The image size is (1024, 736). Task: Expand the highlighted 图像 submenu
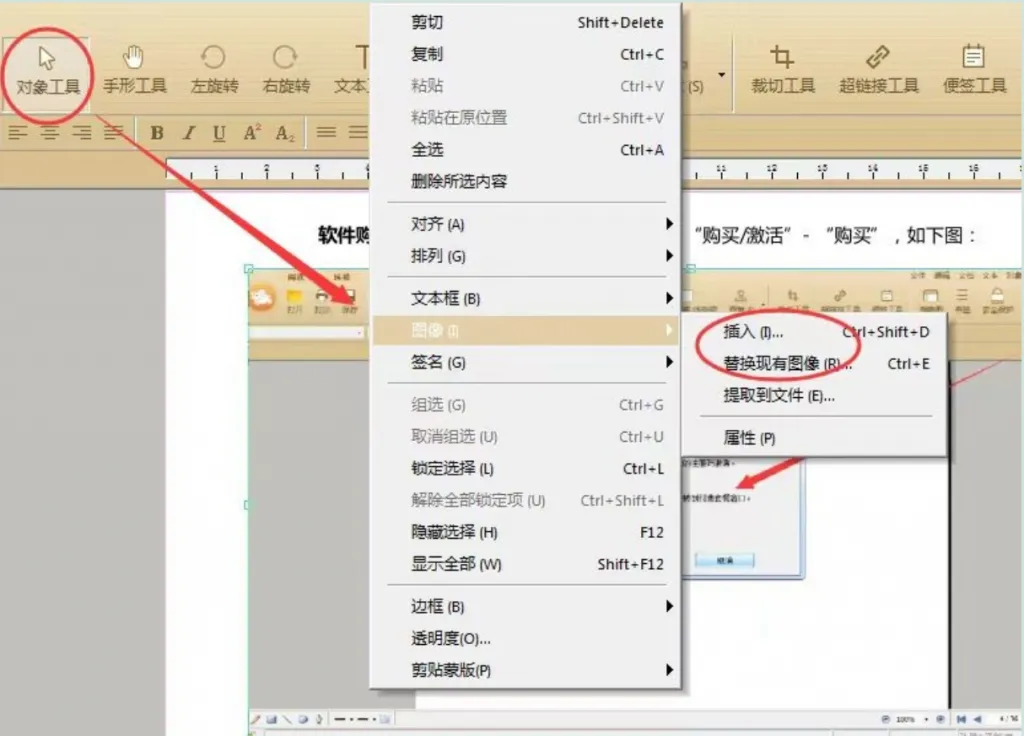[x=526, y=330]
